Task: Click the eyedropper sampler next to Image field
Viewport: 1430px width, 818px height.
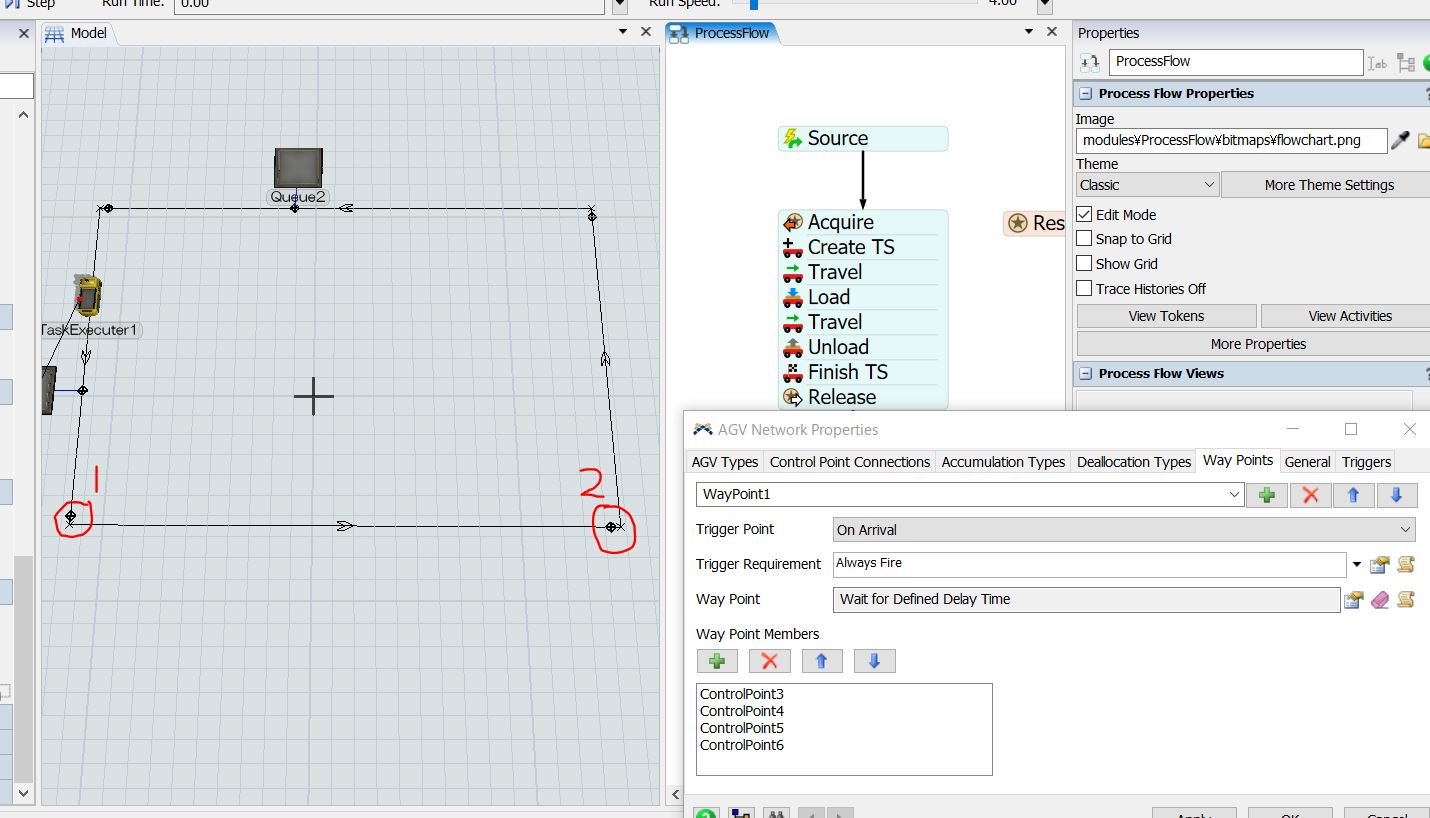Action: point(1400,141)
